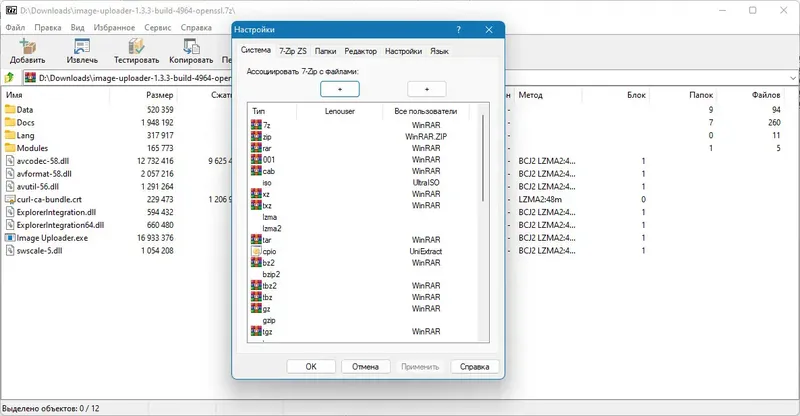Image resolution: width=800 pixels, height=416 pixels.
Task: Click the swscale-5.dll file icon
Action: click(10, 251)
